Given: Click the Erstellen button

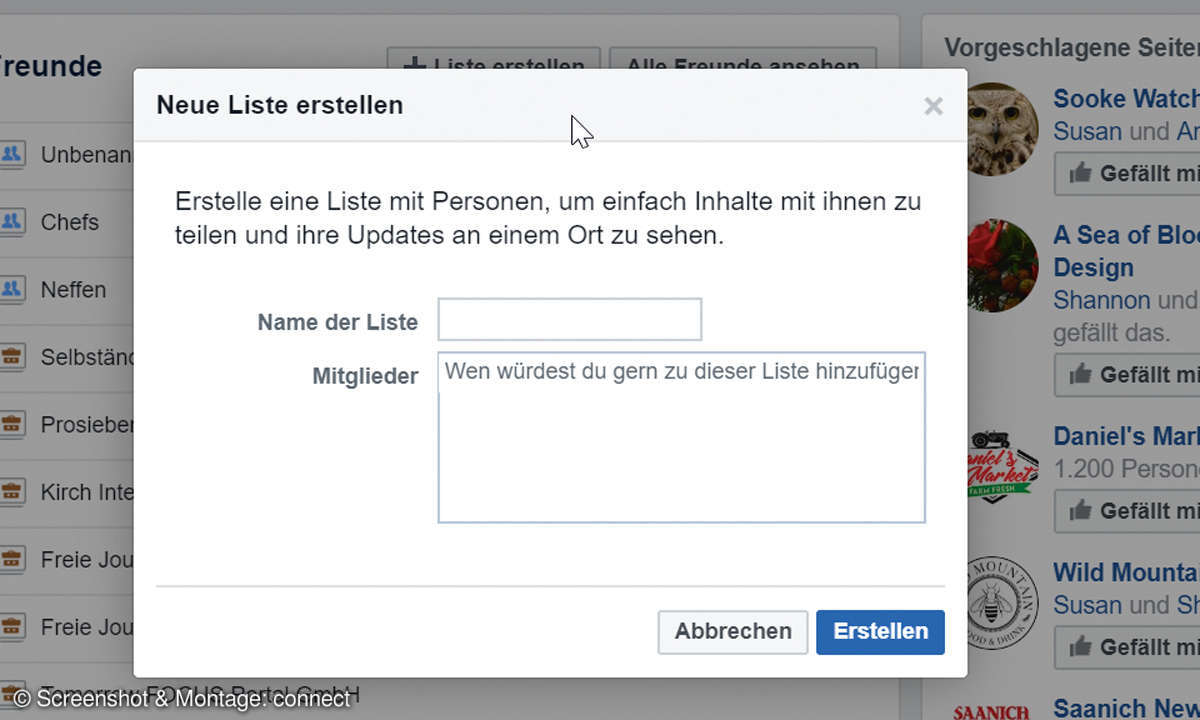Looking at the screenshot, I should click(x=880, y=632).
